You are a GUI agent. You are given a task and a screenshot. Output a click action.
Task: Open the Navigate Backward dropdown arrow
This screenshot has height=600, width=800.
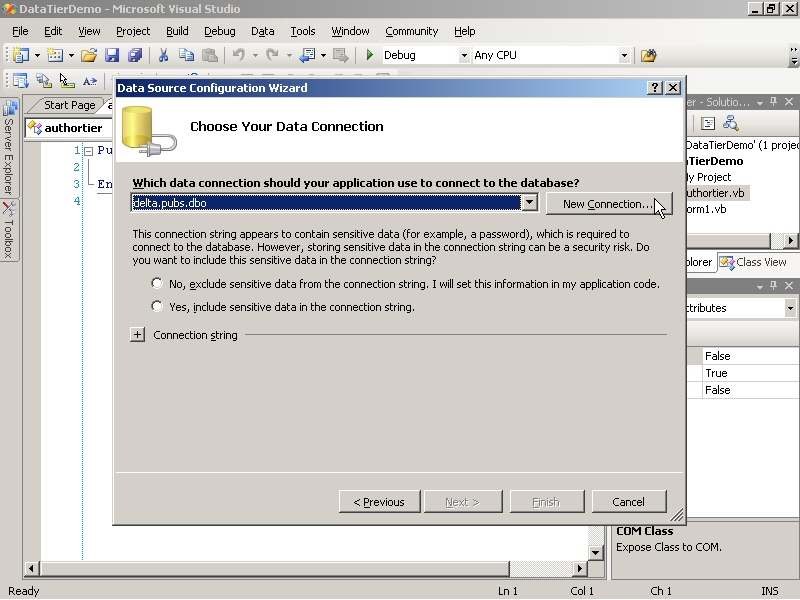323,55
